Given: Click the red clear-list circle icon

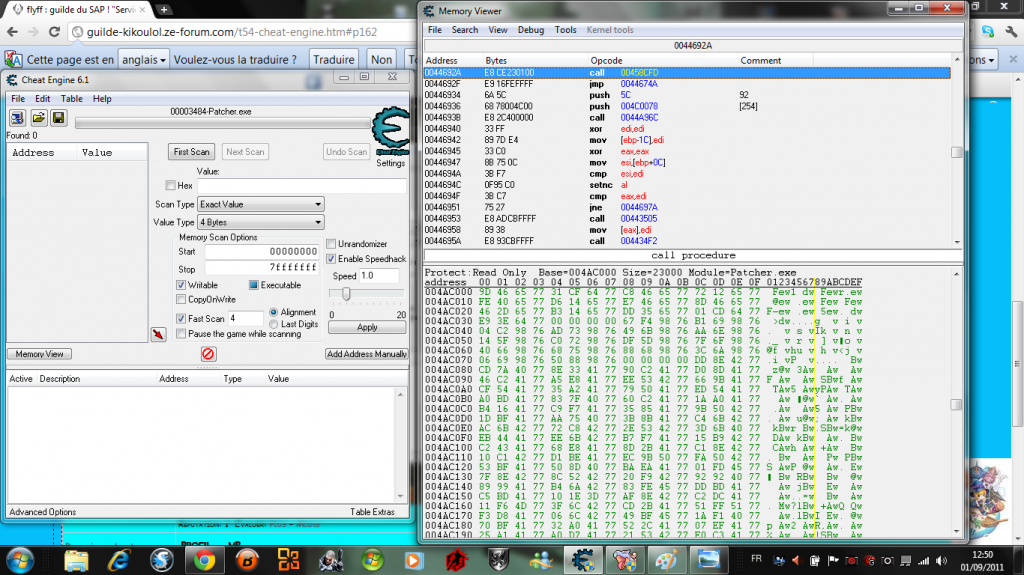Looking at the screenshot, I should 208,354.
